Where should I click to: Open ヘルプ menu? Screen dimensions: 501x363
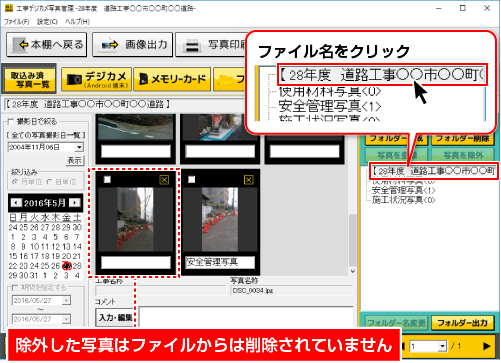point(77,22)
